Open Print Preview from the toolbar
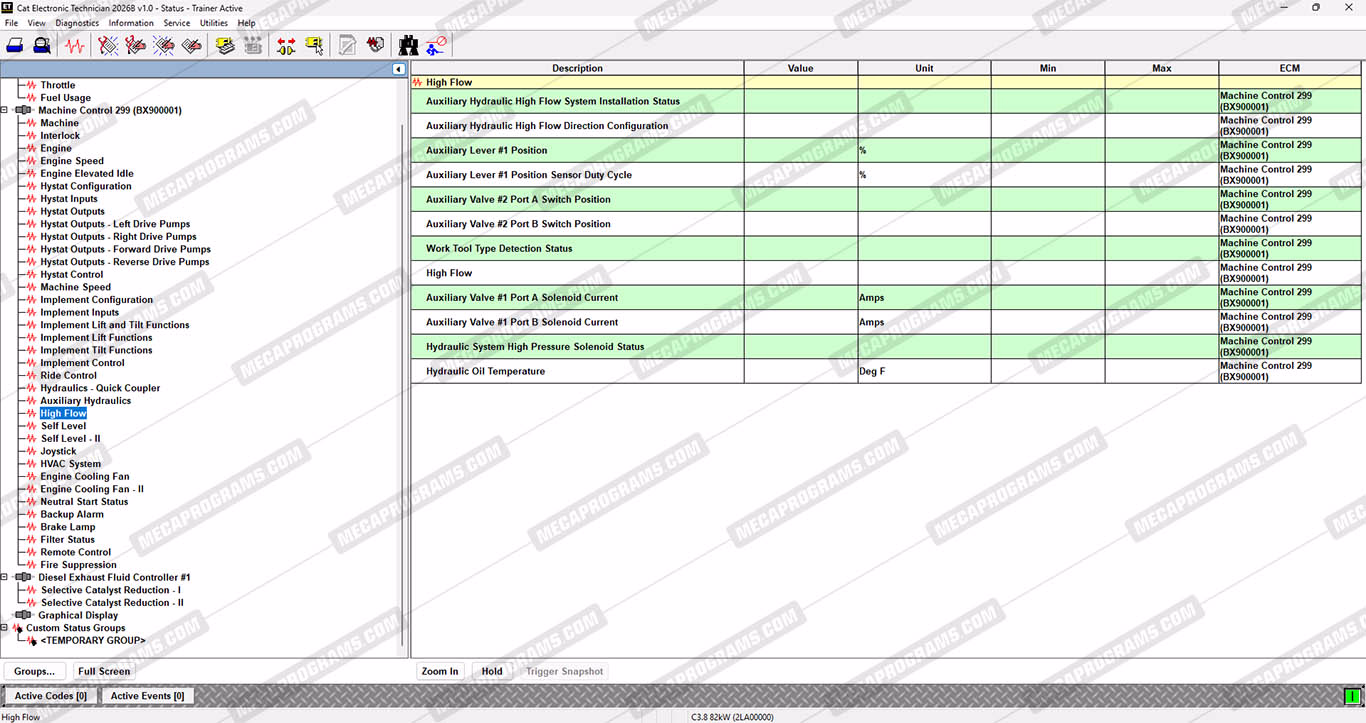Image resolution: width=1366 pixels, height=723 pixels. 42,45
